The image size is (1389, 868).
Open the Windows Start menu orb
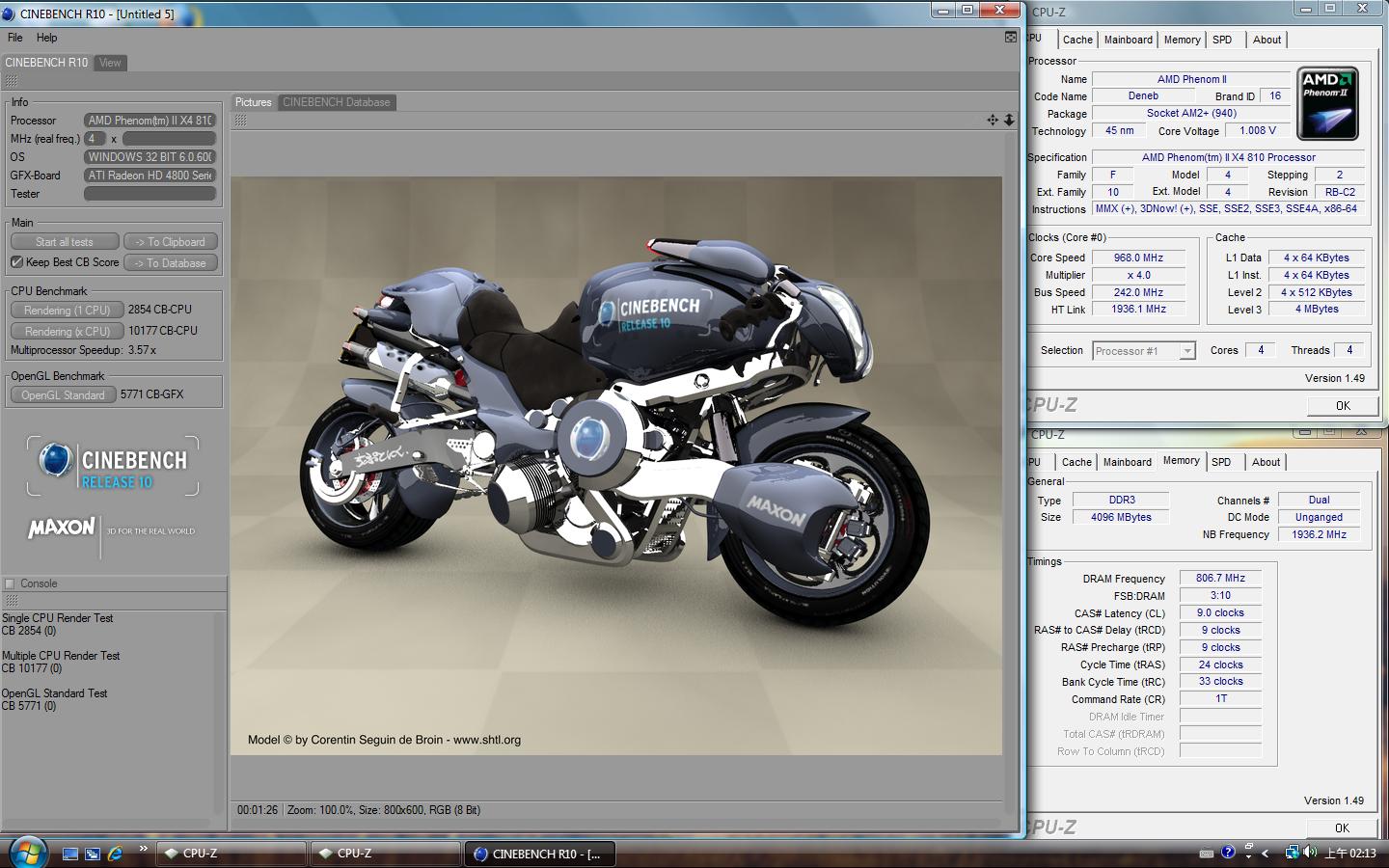pos(26,852)
